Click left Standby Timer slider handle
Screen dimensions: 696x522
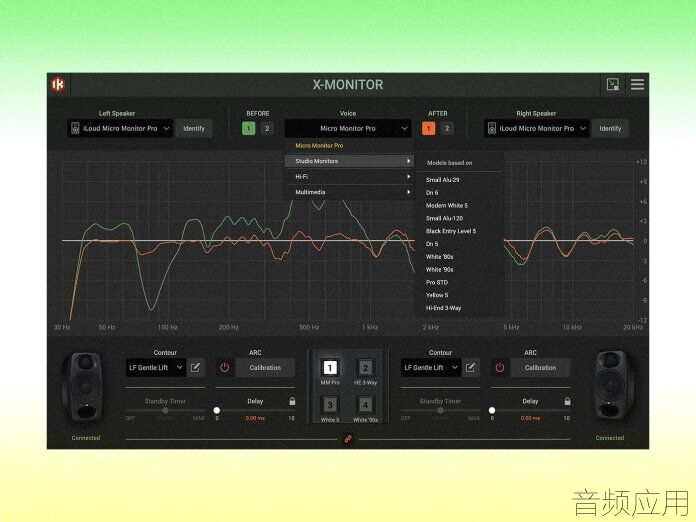point(165,410)
